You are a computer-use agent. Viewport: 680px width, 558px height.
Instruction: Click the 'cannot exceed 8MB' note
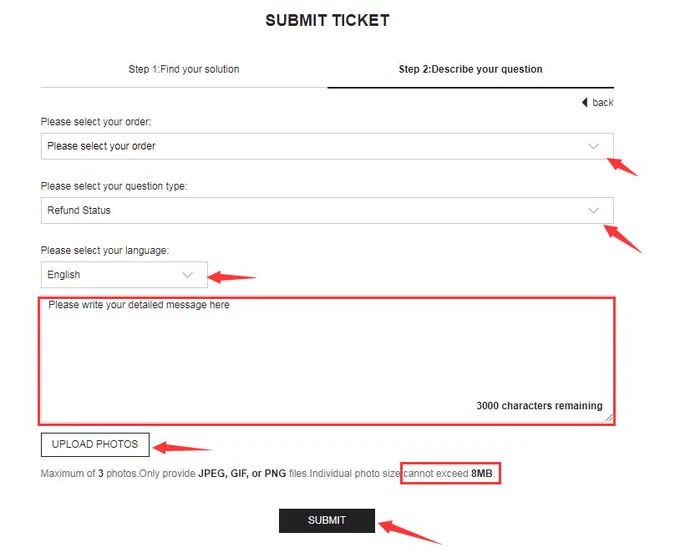[450, 473]
